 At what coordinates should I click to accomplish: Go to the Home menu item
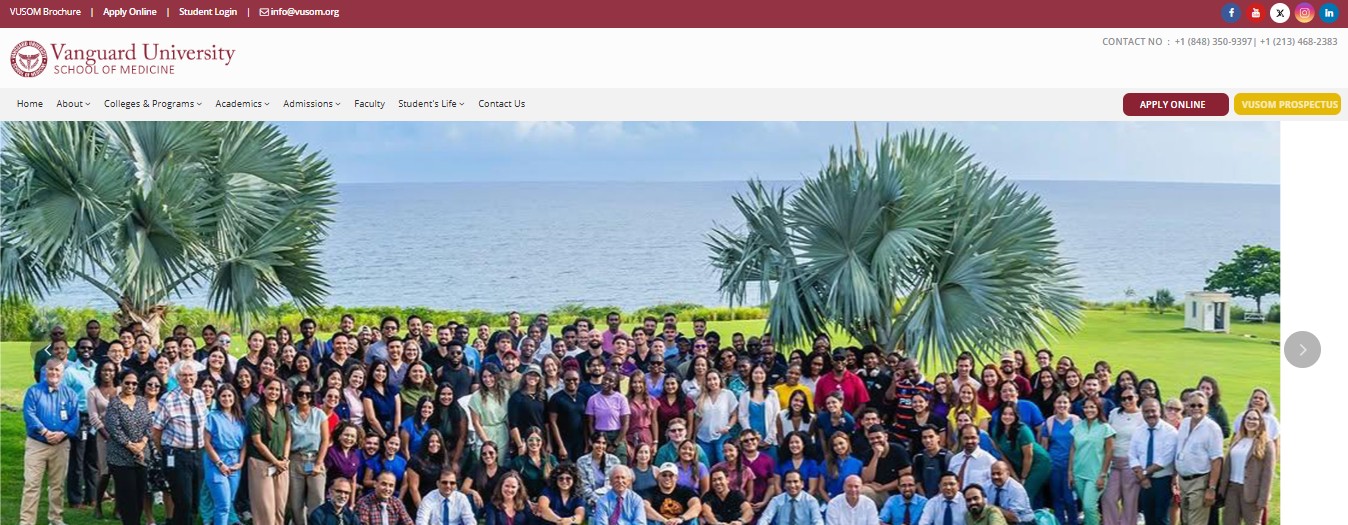point(30,104)
